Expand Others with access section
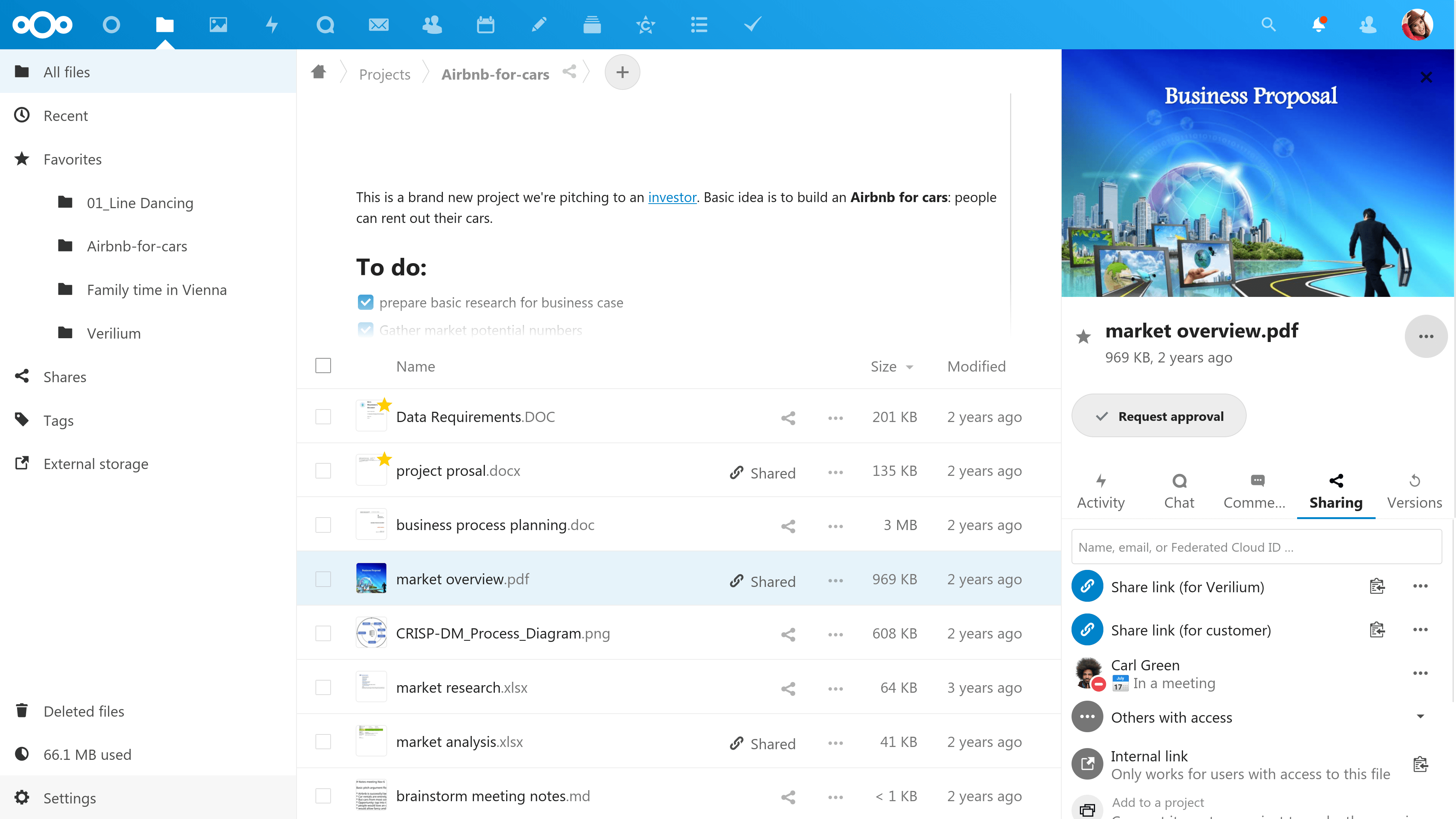Viewport: 1456px width, 819px height. pos(1420,717)
